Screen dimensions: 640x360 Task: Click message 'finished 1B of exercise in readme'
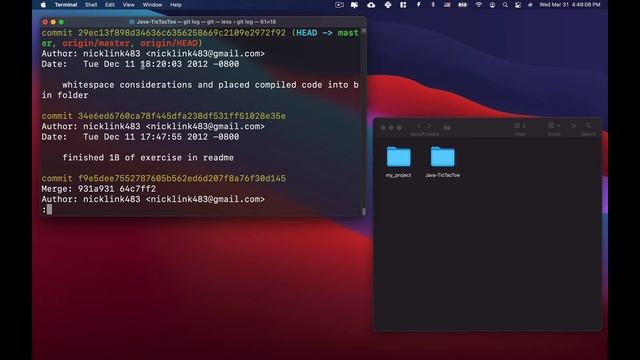[148, 158]
